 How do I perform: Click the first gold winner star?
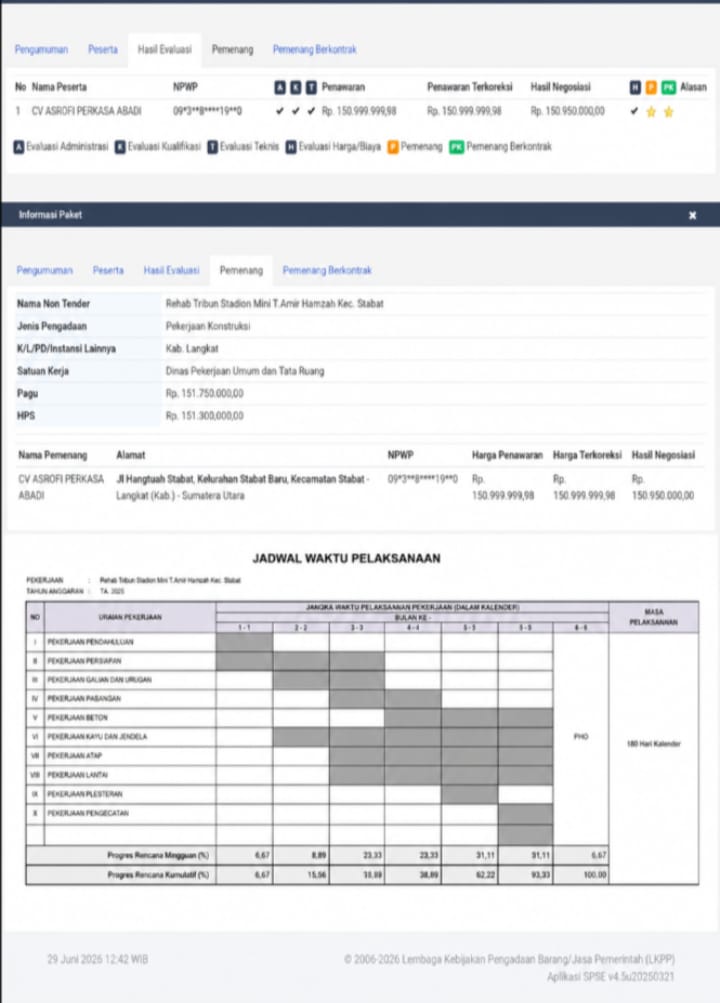[x=651, y=112]
